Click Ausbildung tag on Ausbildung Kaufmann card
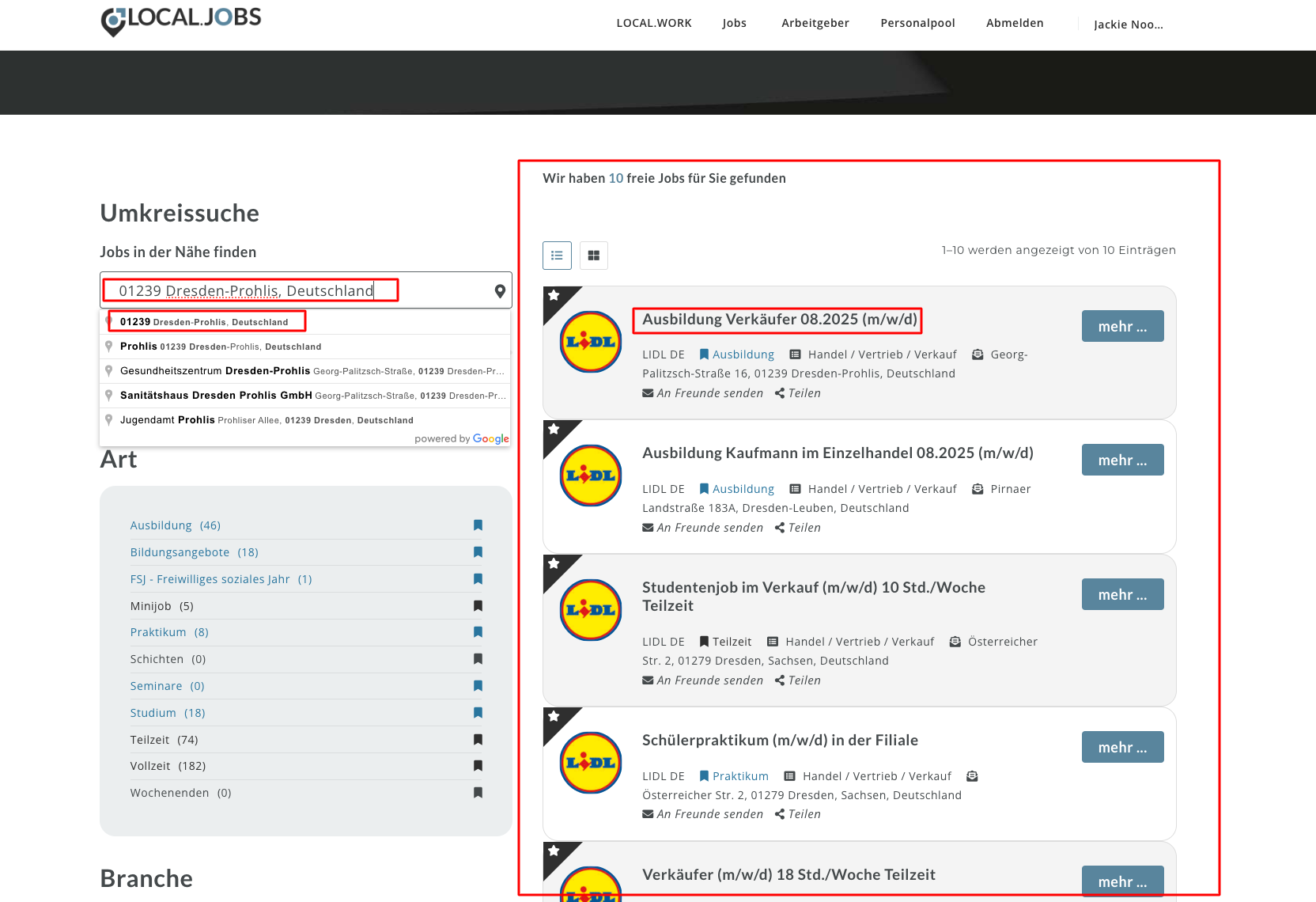1316x902 pixels. point(737,489)
